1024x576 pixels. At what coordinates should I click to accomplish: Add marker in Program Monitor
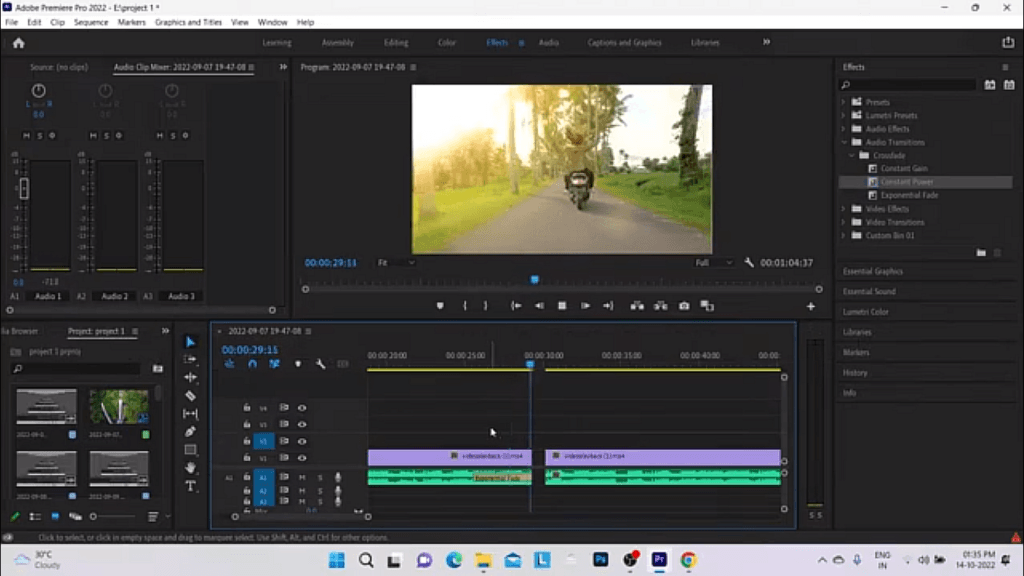440,306
